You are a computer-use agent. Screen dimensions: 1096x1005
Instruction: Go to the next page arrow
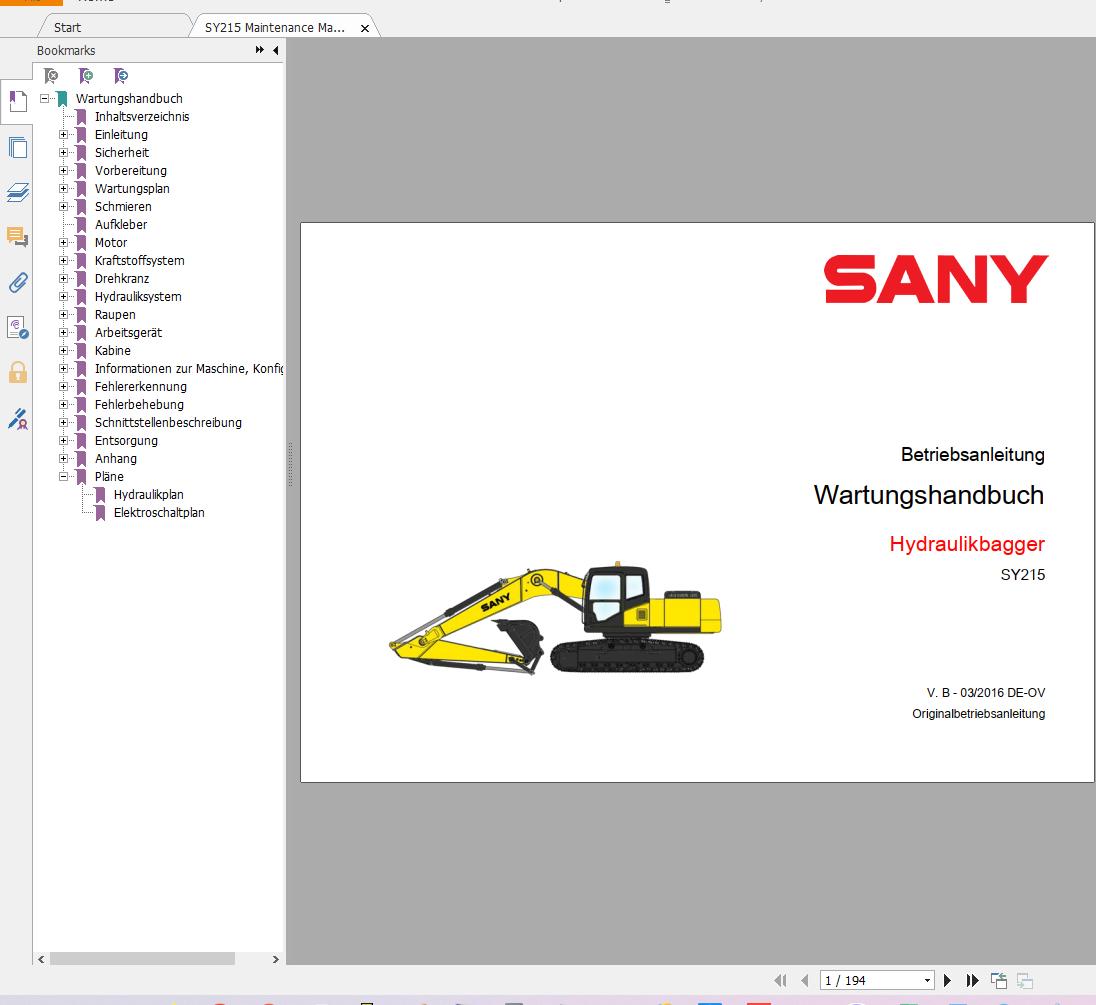(948, 980)
